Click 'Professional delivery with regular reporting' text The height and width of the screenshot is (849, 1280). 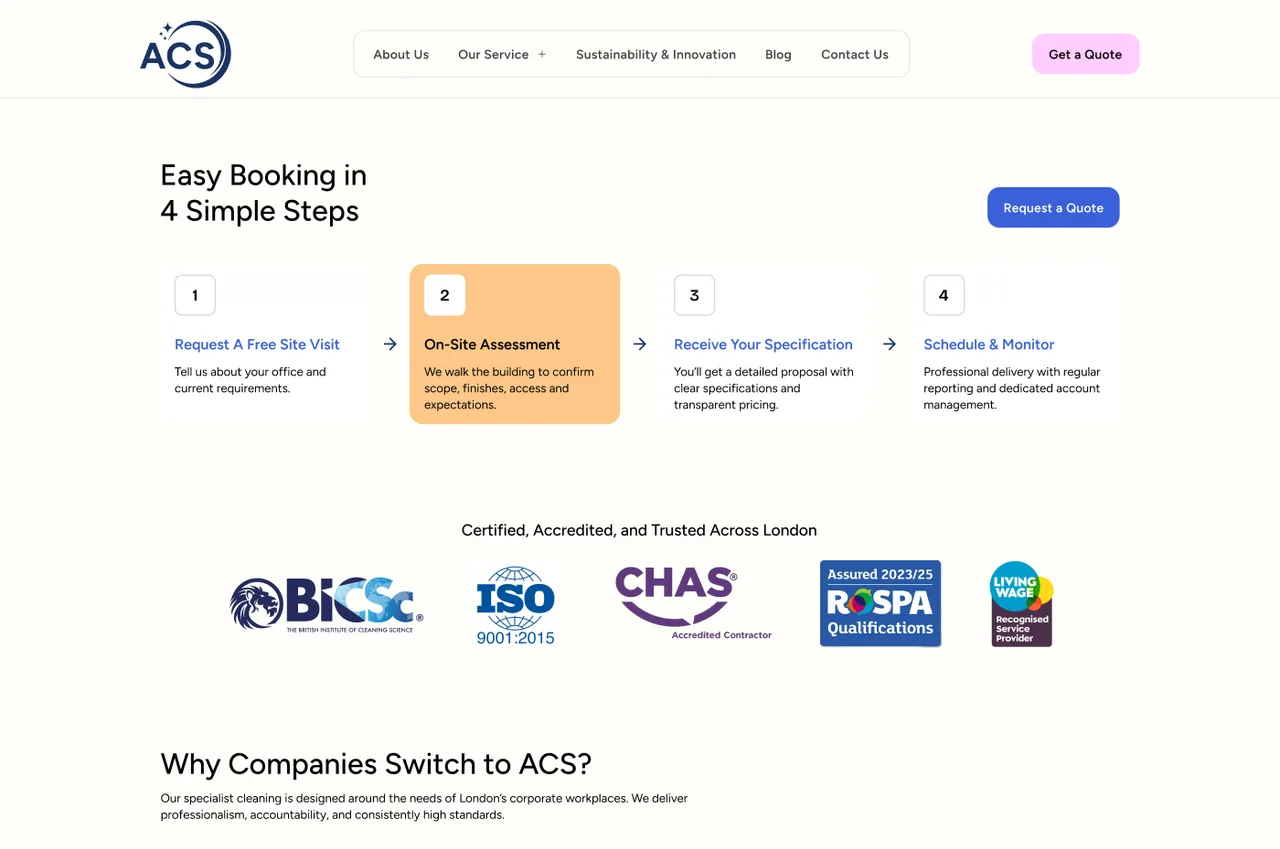pos(1012,388)
